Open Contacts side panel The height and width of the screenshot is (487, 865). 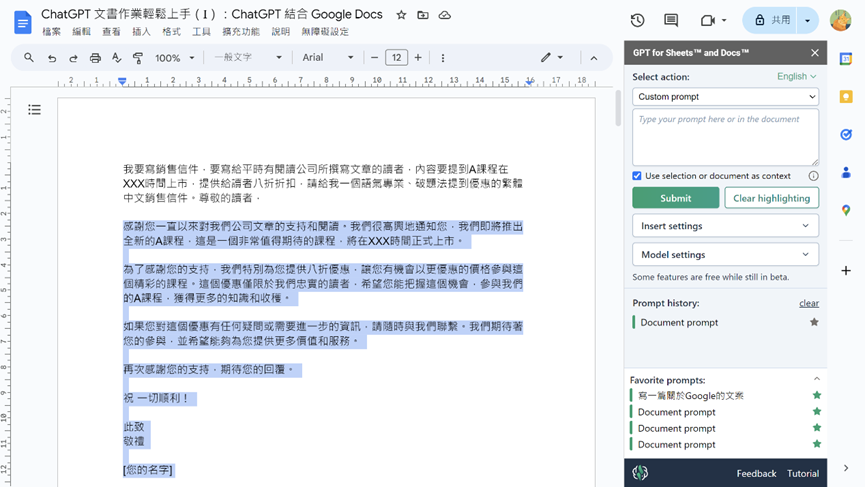(846, 173)
